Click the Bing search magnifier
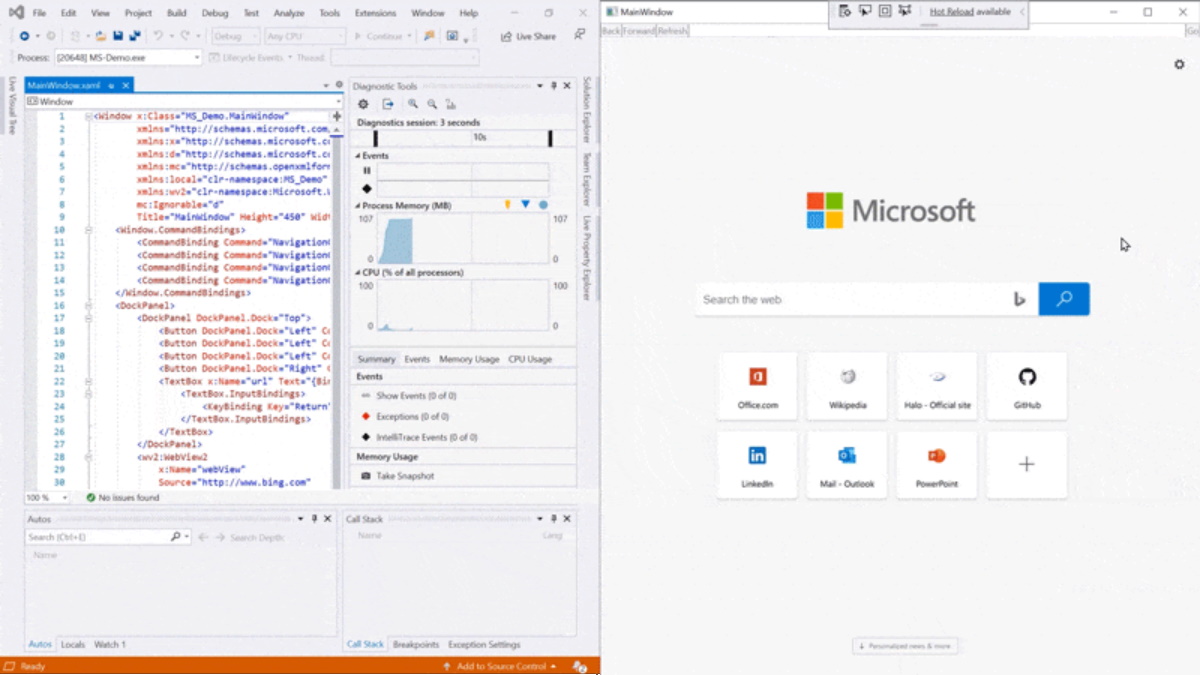 1064,299
